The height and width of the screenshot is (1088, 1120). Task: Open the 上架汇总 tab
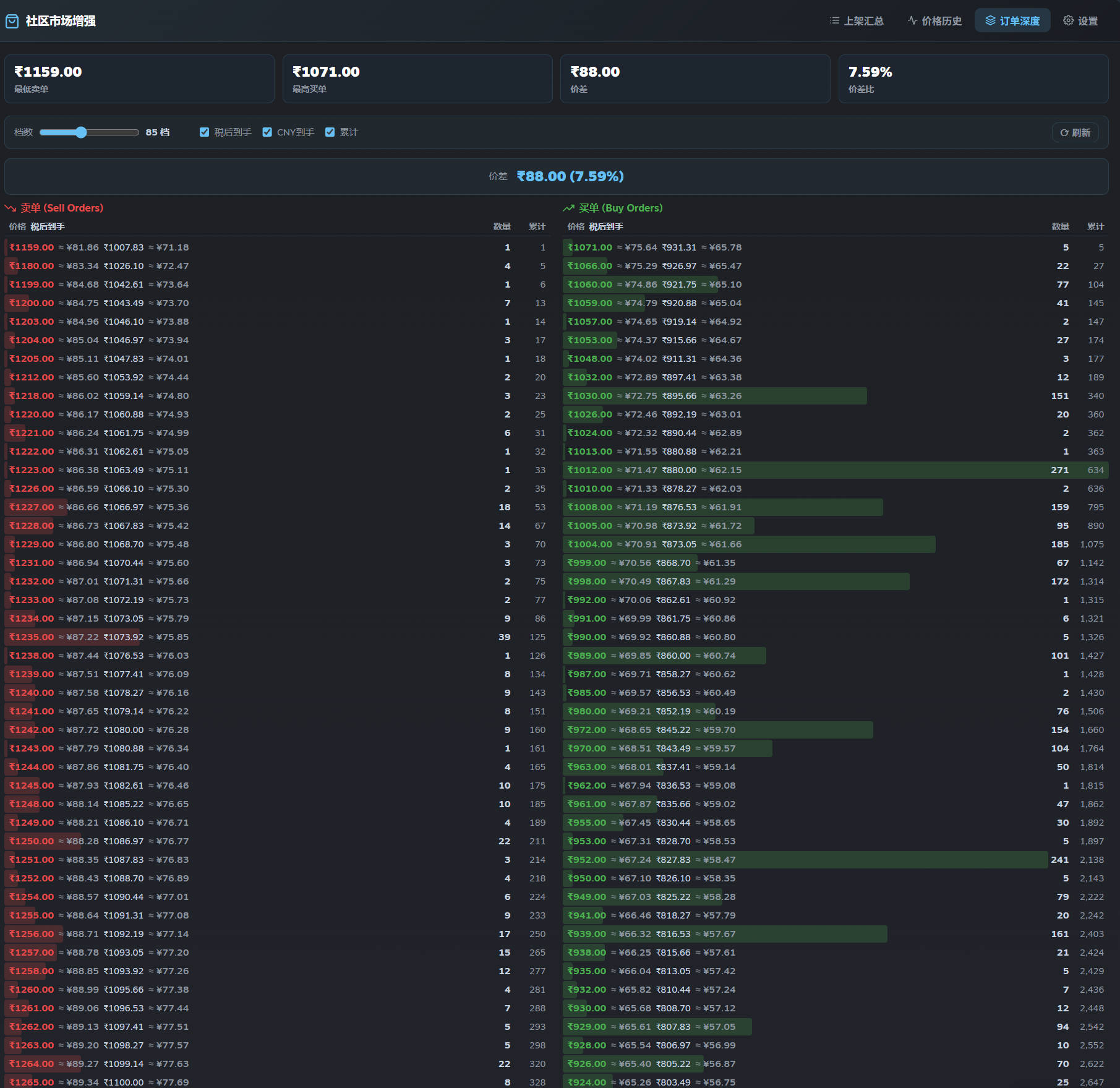[857, 21]
